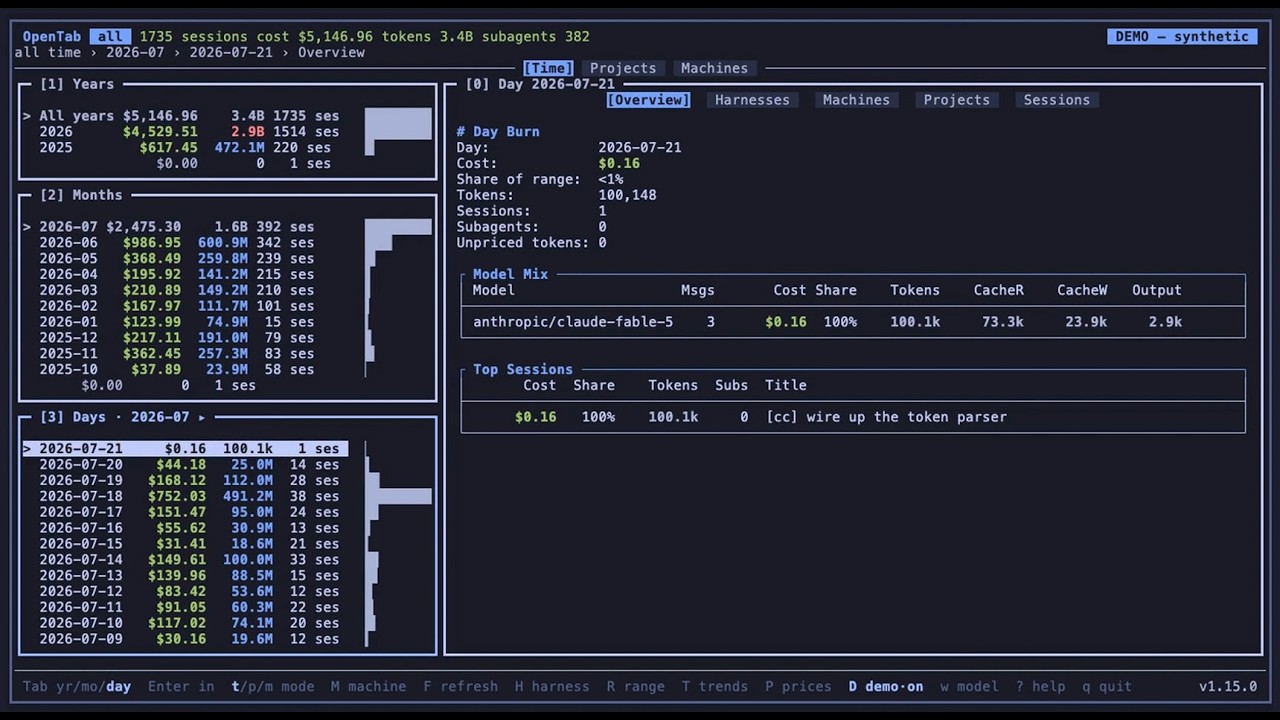Open the Harnesses sub-tab
The width and height of the screenshot is (1280, 720).
(x=752, y=100)
